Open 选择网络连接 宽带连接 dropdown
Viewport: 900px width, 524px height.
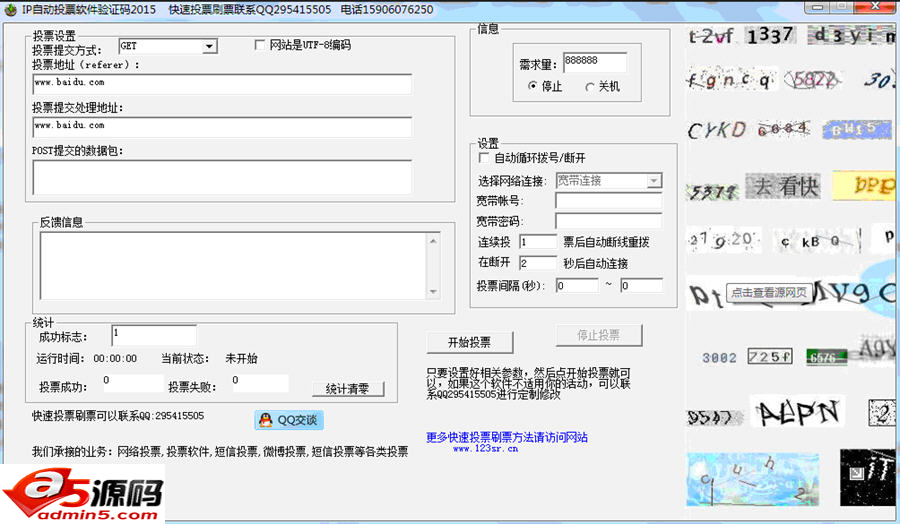[654, 181]
